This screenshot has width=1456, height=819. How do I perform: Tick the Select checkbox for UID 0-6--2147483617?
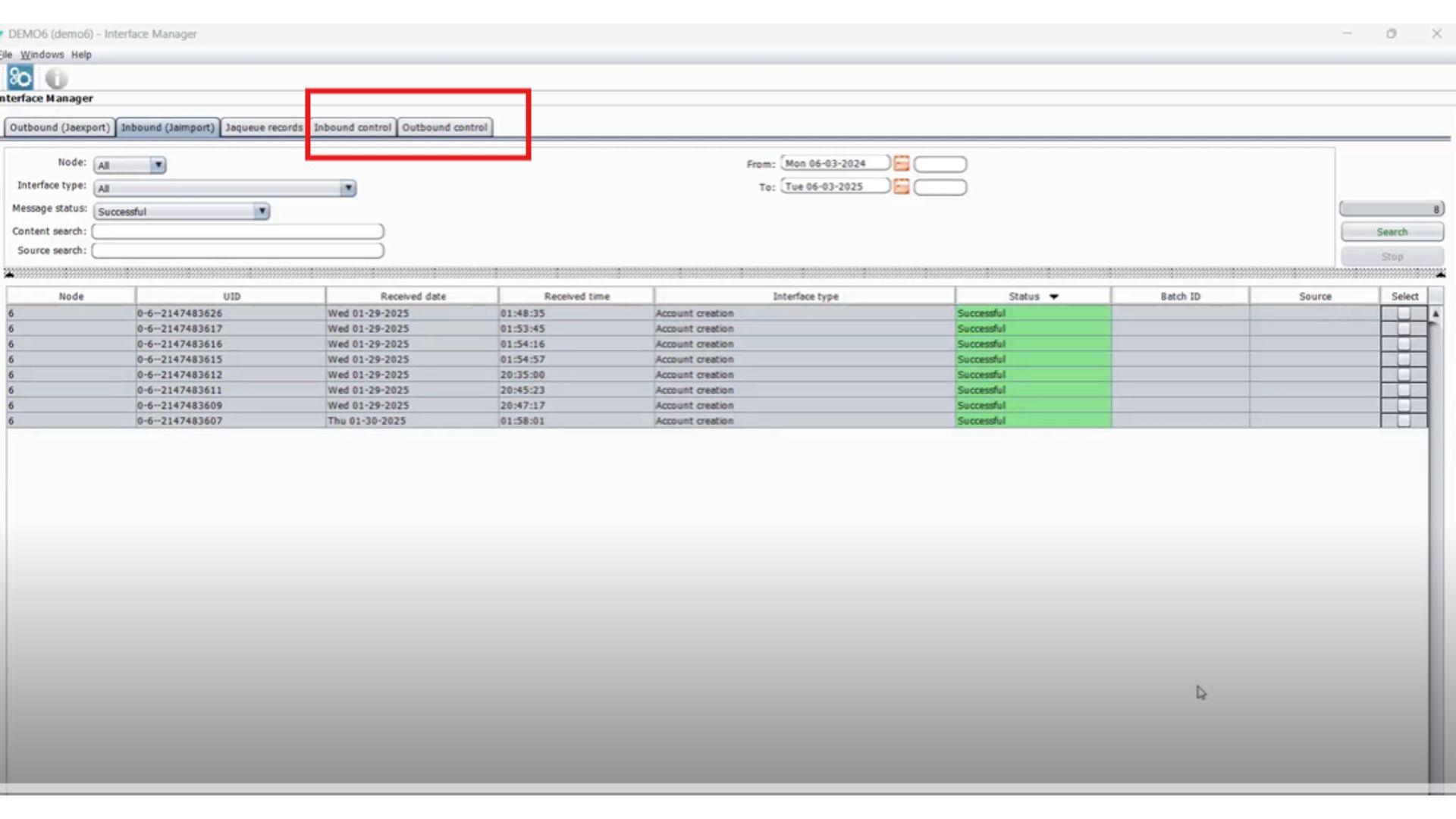pos(1404,328)
